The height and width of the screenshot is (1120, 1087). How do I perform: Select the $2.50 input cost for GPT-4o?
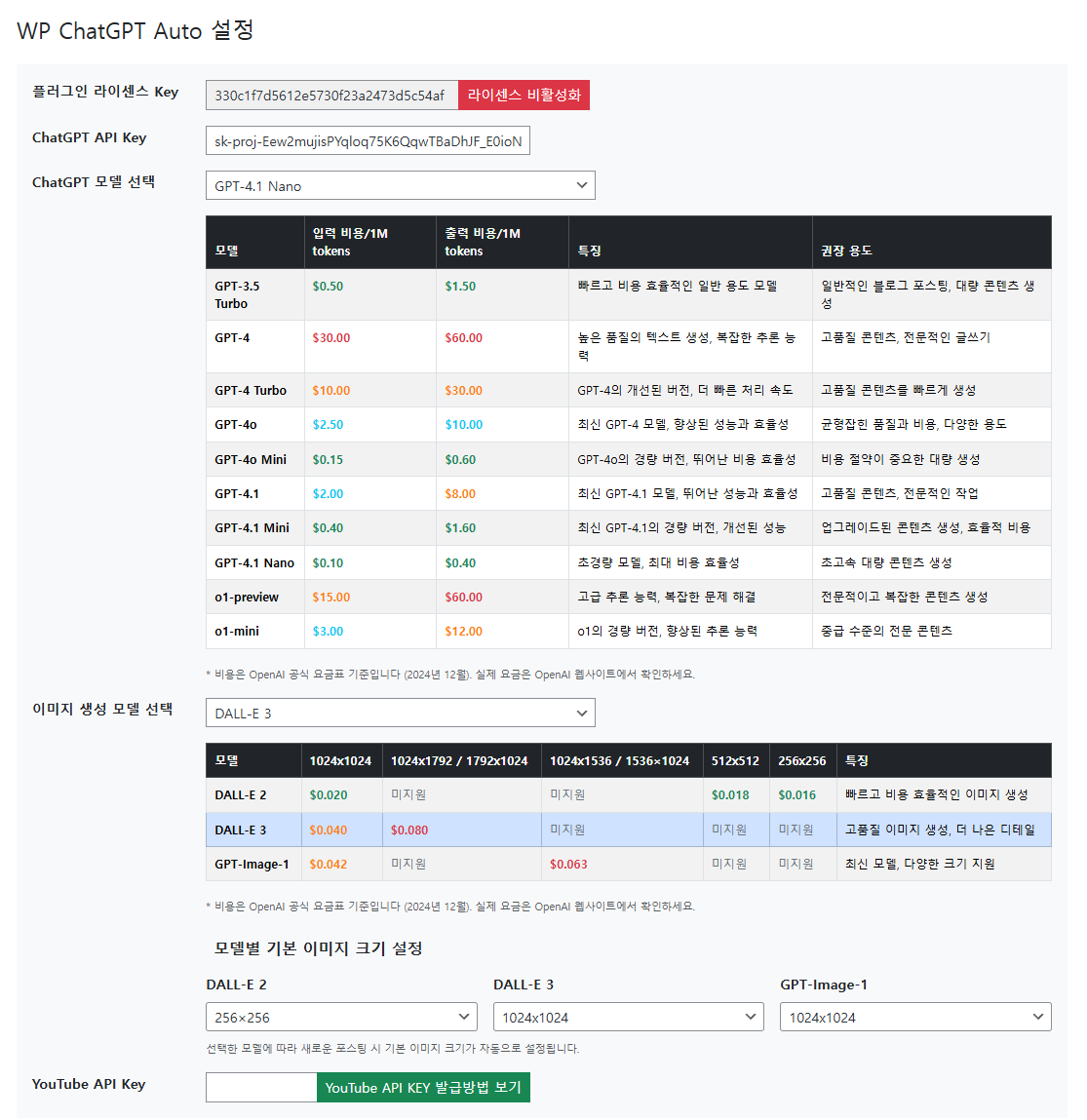click(x=328, y=424)
